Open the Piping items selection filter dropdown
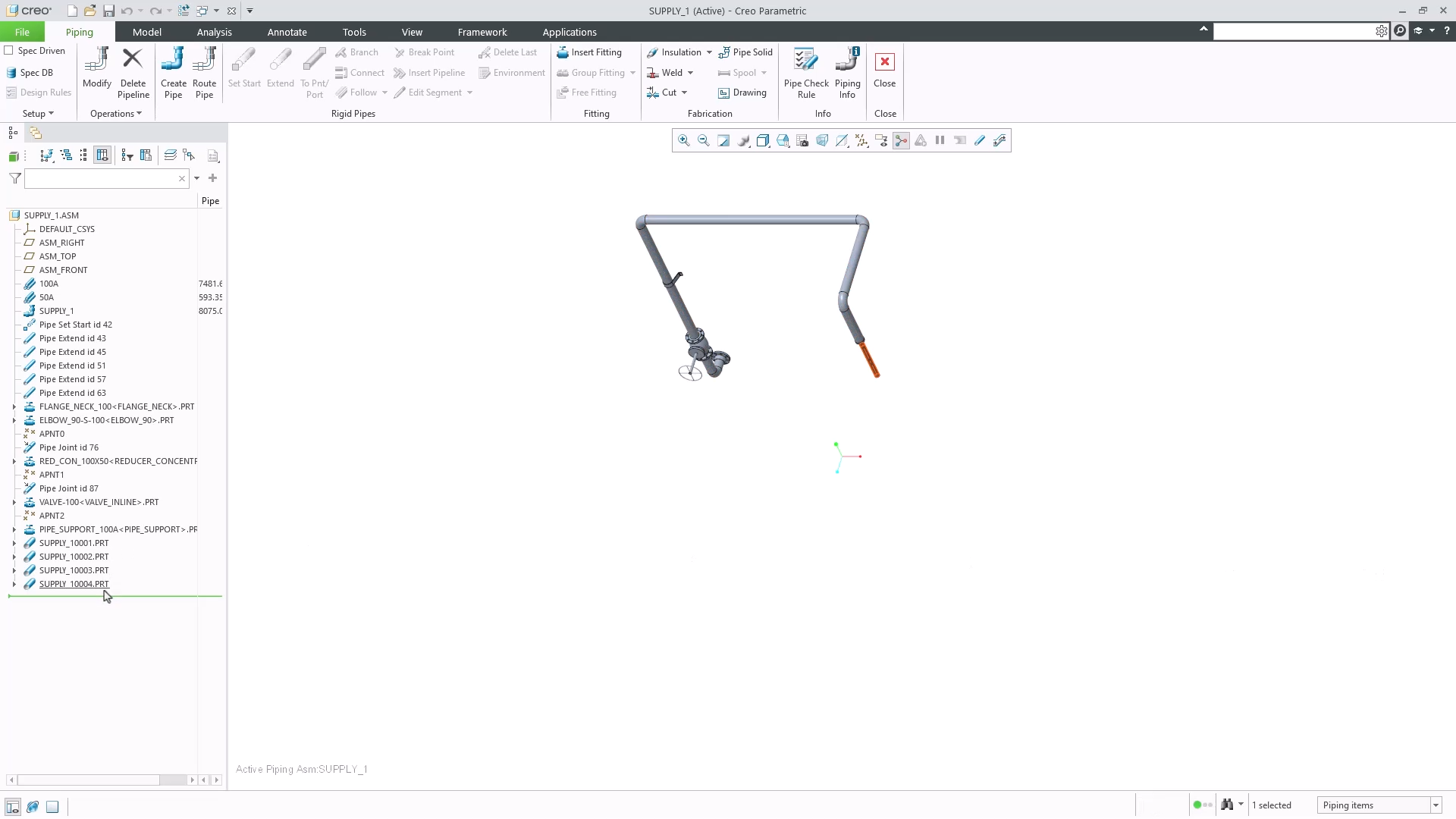Image resolution: width=1456 pixels, height=819 pixels. (1435, 805)
